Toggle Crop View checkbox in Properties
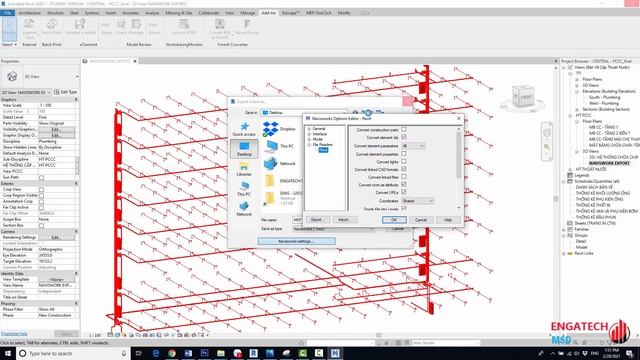The height and width of the screenshot is (360, 640). coord(41,189)
